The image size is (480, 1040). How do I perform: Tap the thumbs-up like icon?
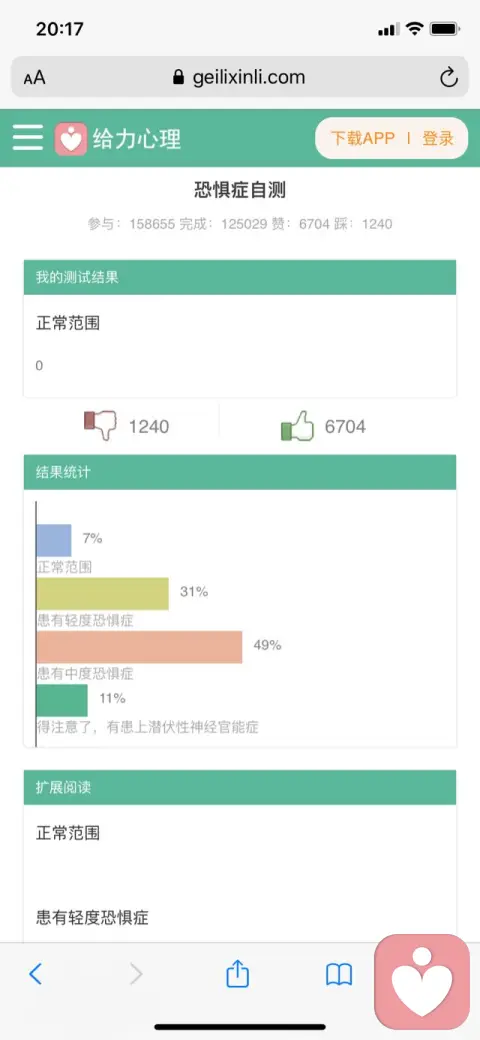[297, 426]
